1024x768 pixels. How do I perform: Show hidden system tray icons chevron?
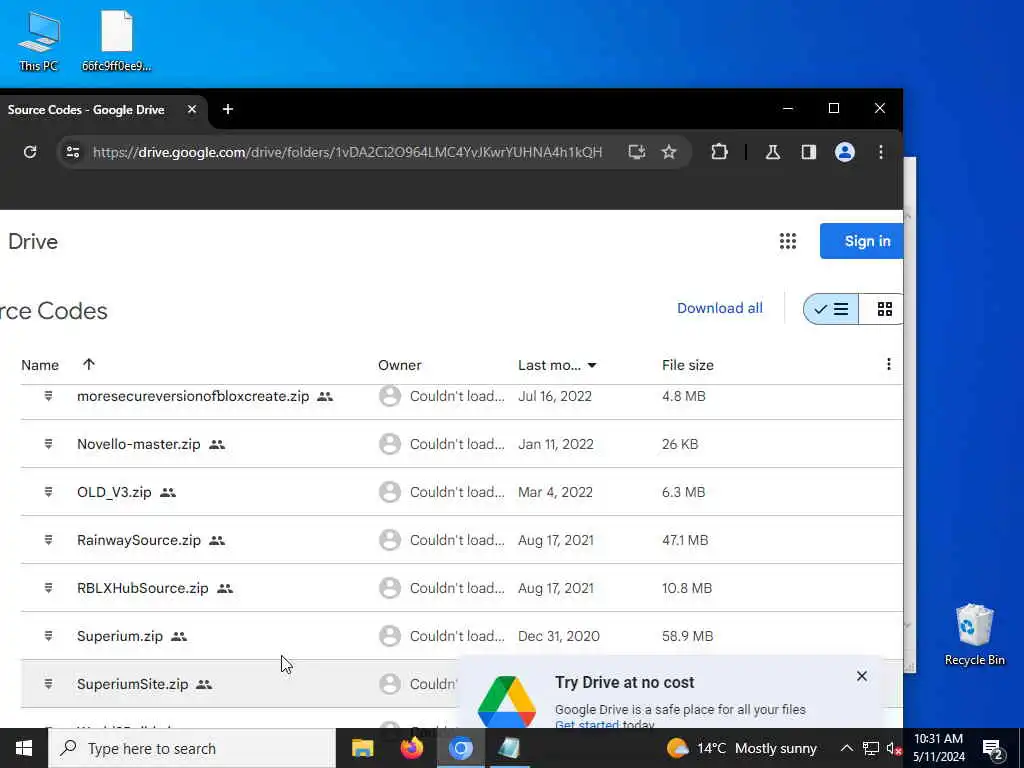[846, 748]
